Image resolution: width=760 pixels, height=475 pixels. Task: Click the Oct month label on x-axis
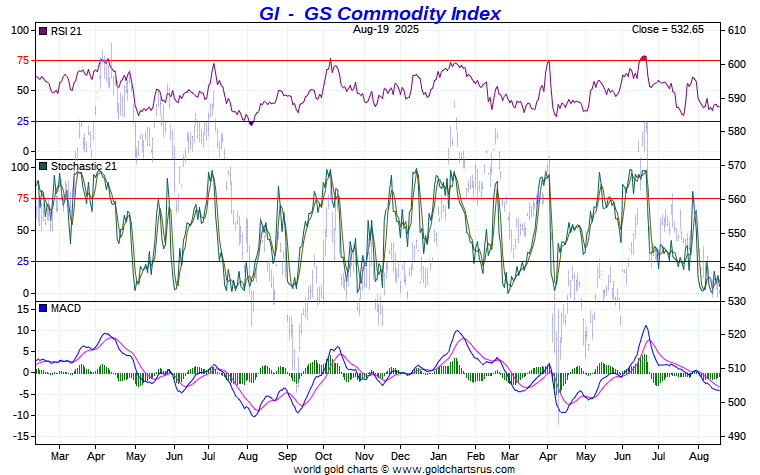tap(323, 456)
